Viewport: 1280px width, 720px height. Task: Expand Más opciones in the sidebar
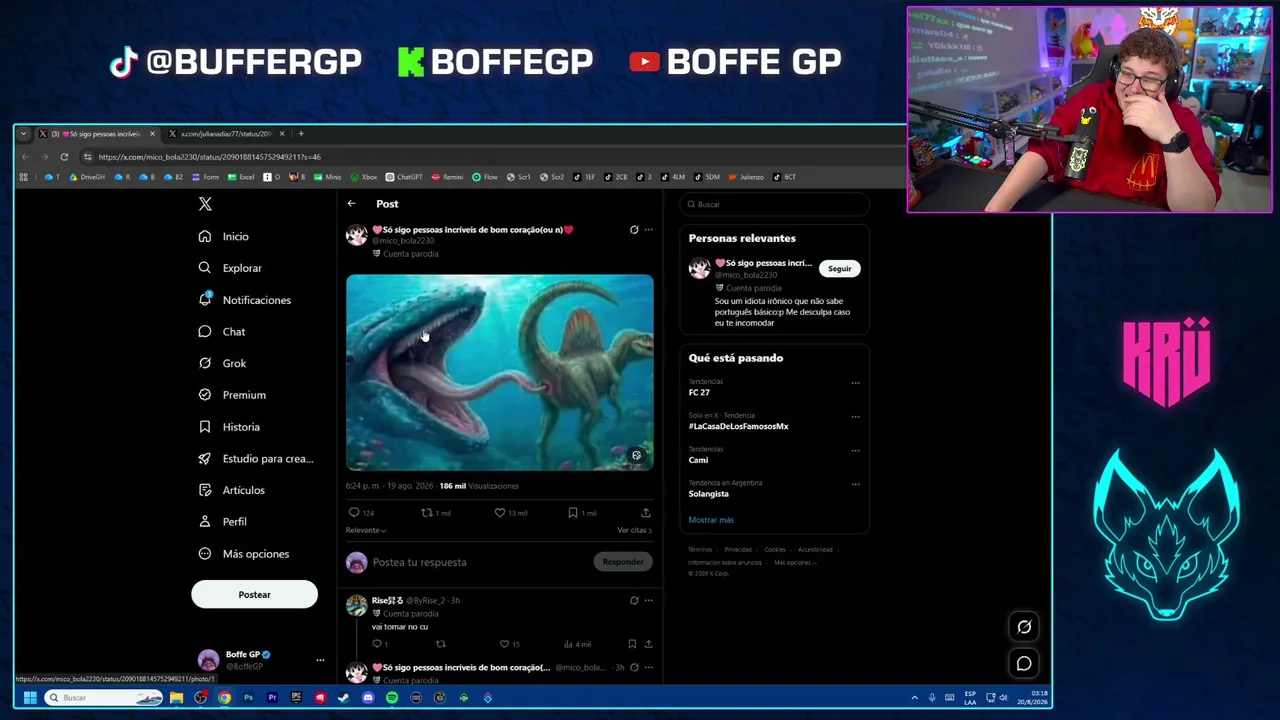[243, 554]
